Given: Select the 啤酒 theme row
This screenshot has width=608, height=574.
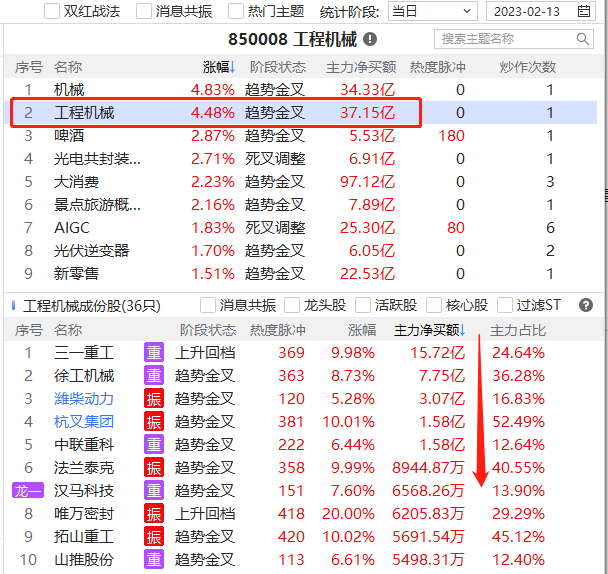Looking at the screenshot, I should [x=301, y=136].
